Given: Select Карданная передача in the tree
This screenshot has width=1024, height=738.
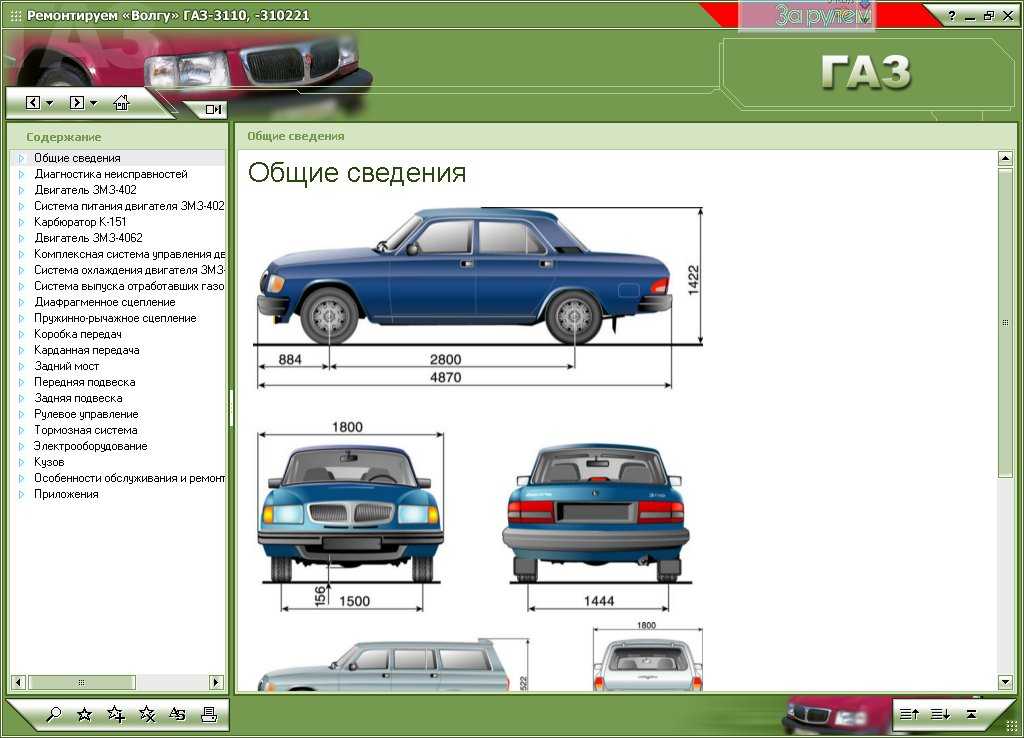Looking at the screenshot, I should [87, 350].
